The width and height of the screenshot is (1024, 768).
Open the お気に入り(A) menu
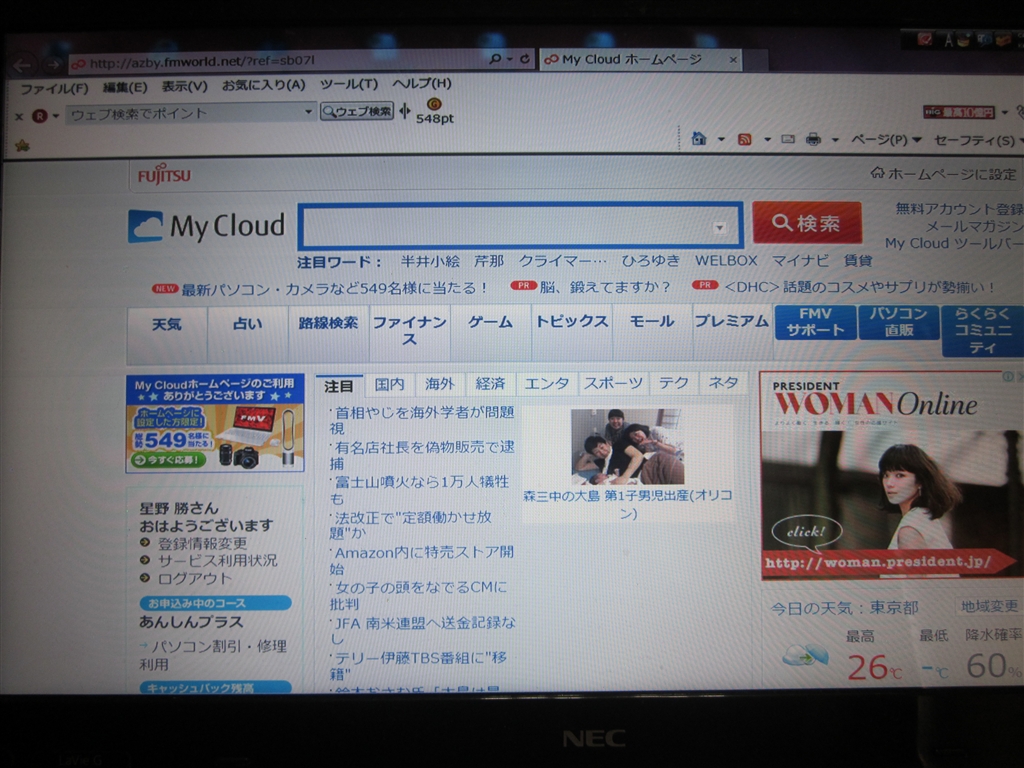(x=264, y=85)
